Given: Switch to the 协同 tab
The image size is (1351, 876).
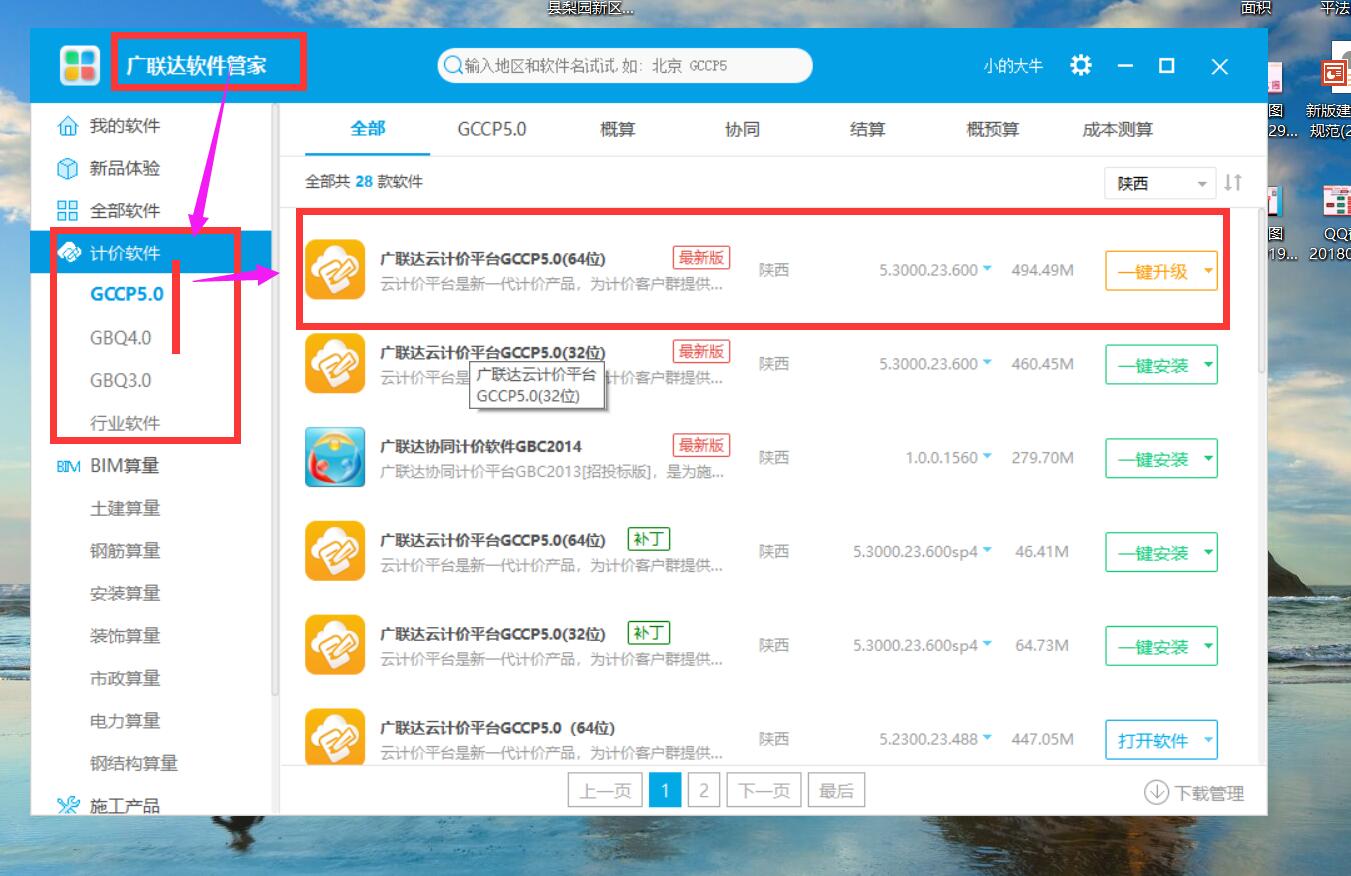Looking at the screenshot, I should (x=742, y=129).
